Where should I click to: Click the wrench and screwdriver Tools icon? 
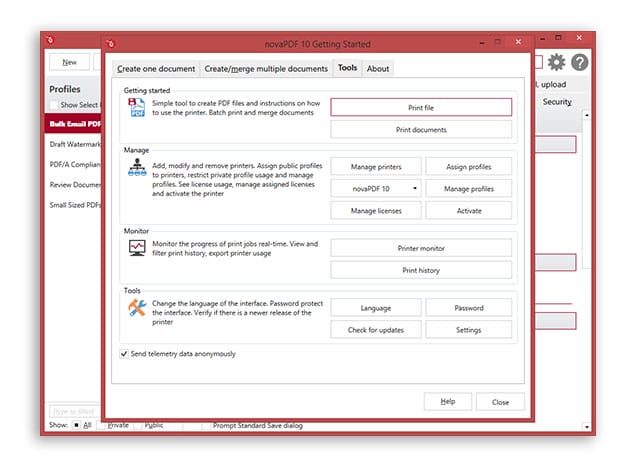coord(137,308)
